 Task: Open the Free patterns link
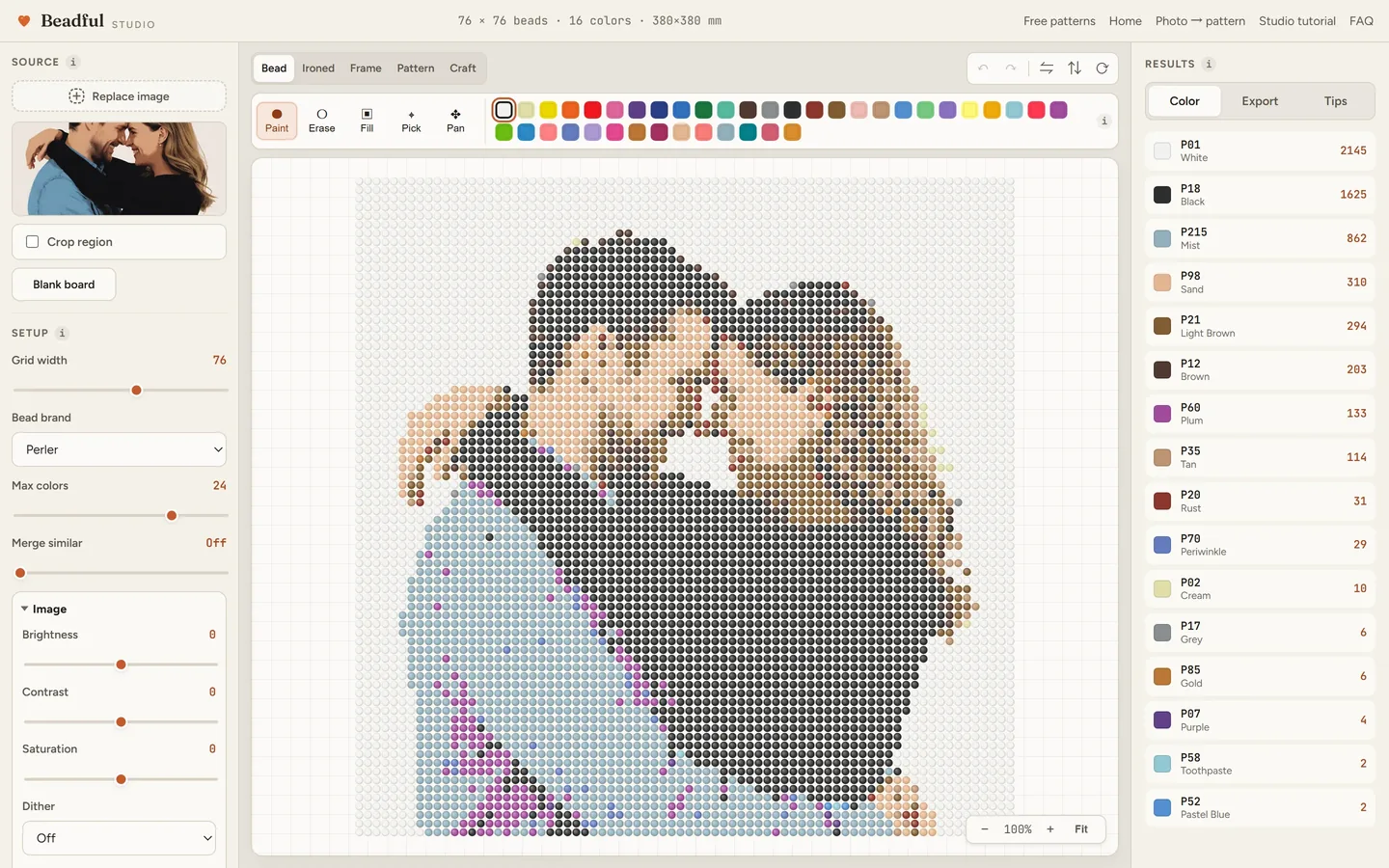point(1059,21)
